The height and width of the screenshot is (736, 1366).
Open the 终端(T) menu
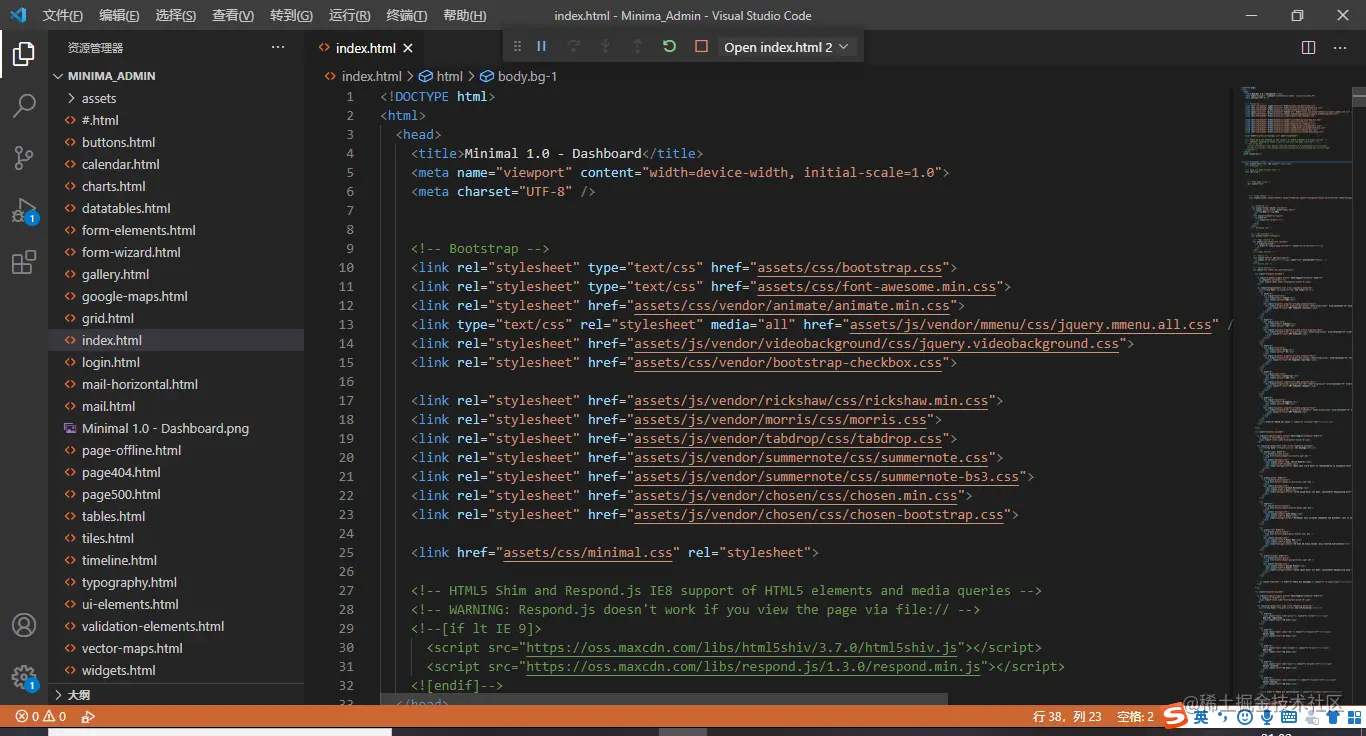(406, 15)
